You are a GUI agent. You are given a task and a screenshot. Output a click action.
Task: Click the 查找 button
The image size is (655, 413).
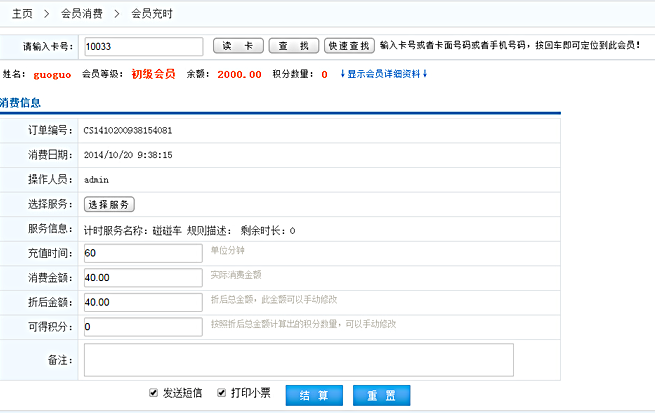293,46
